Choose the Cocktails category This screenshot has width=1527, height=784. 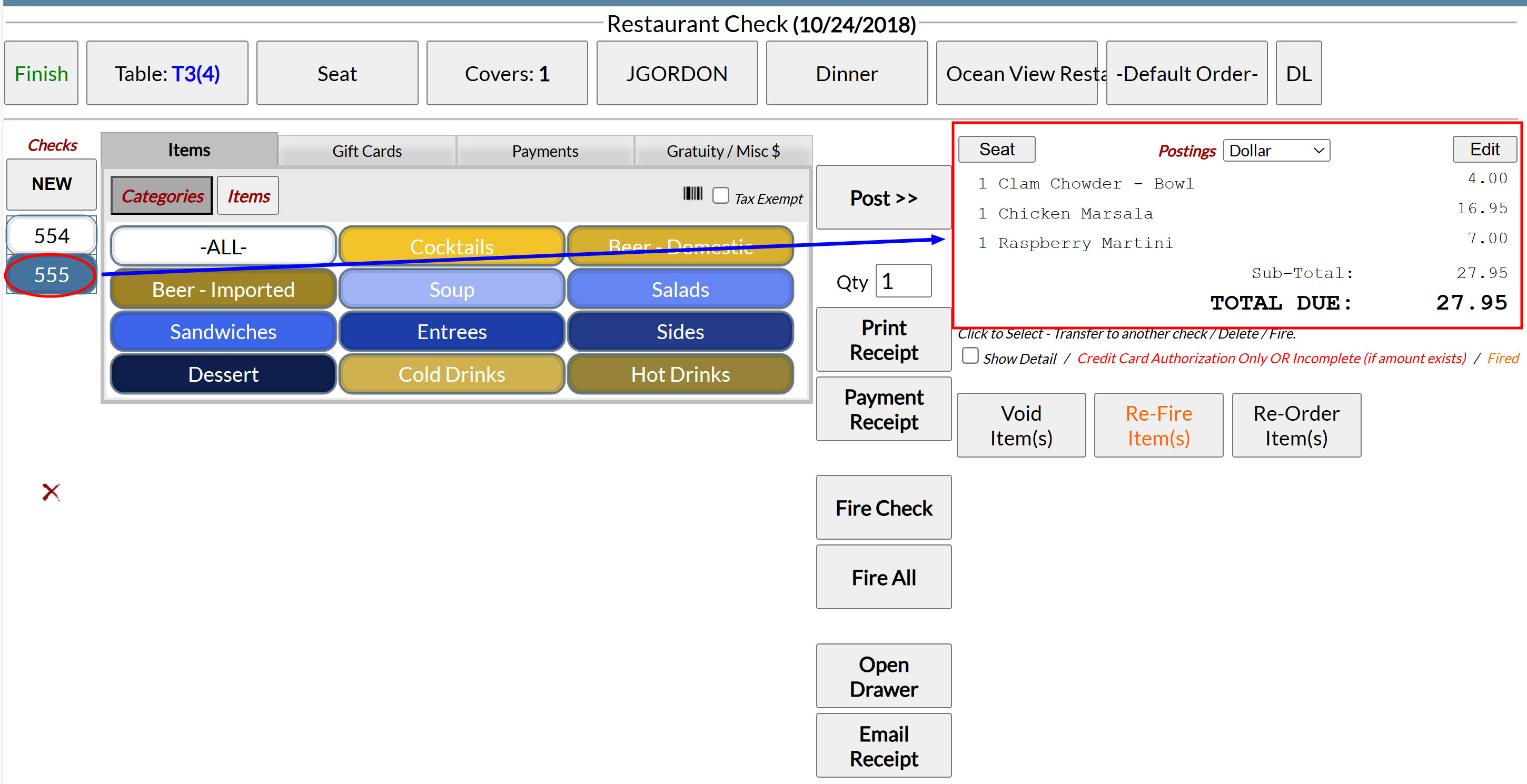click(452, 246)
